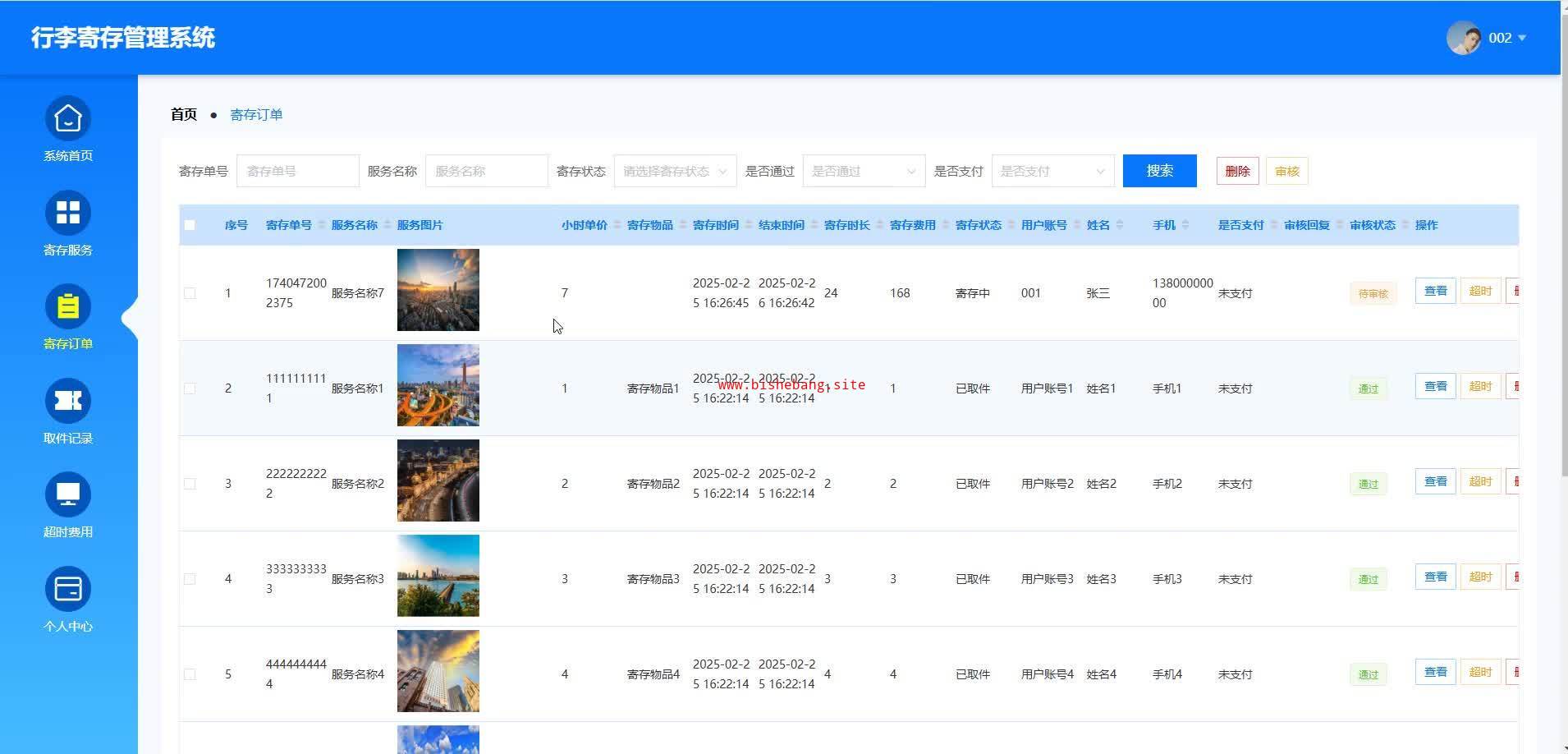Click the red 删除 button
The width and height of the screenshot is (1568, 754).
1237,171
